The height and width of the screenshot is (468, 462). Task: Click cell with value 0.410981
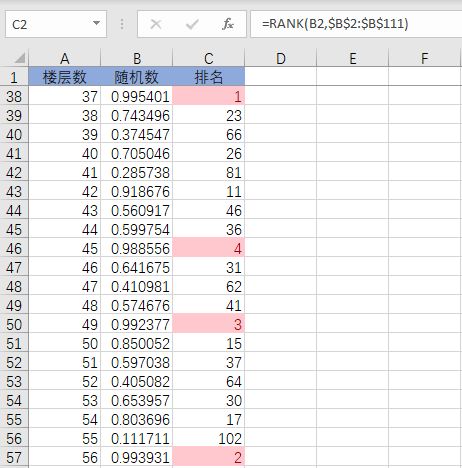click(x=137, y=286)
